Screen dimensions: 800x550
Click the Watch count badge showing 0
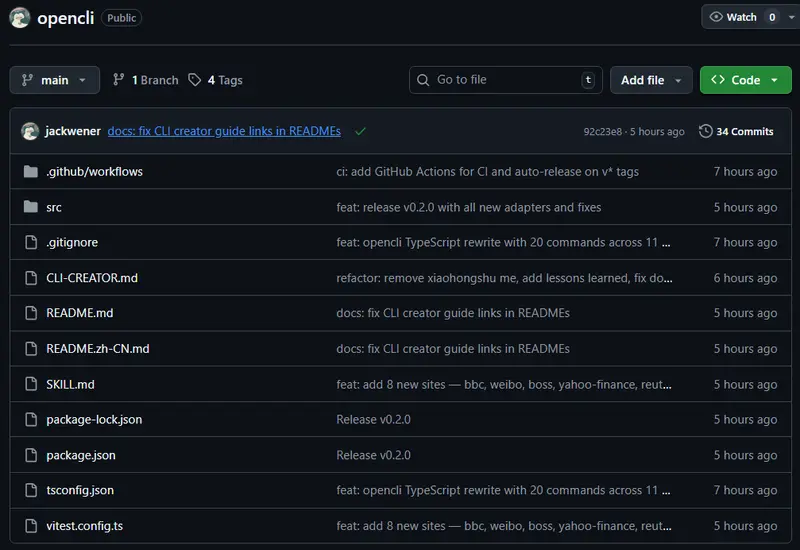[772, 17]
